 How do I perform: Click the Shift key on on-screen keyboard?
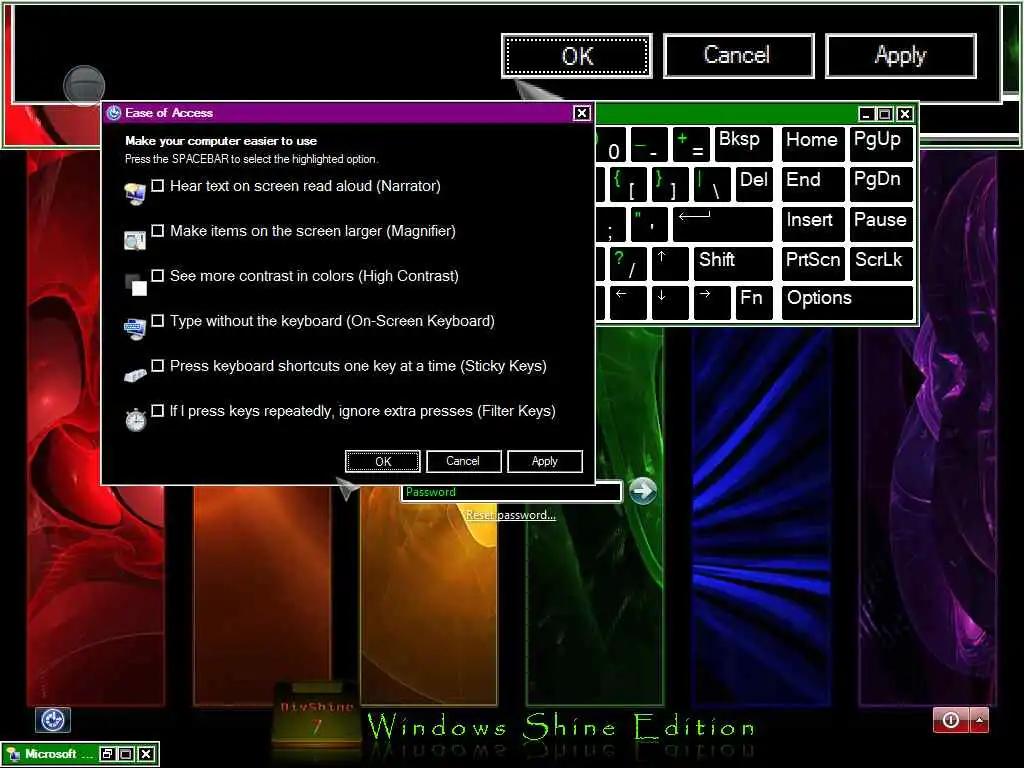coord(733,264)
